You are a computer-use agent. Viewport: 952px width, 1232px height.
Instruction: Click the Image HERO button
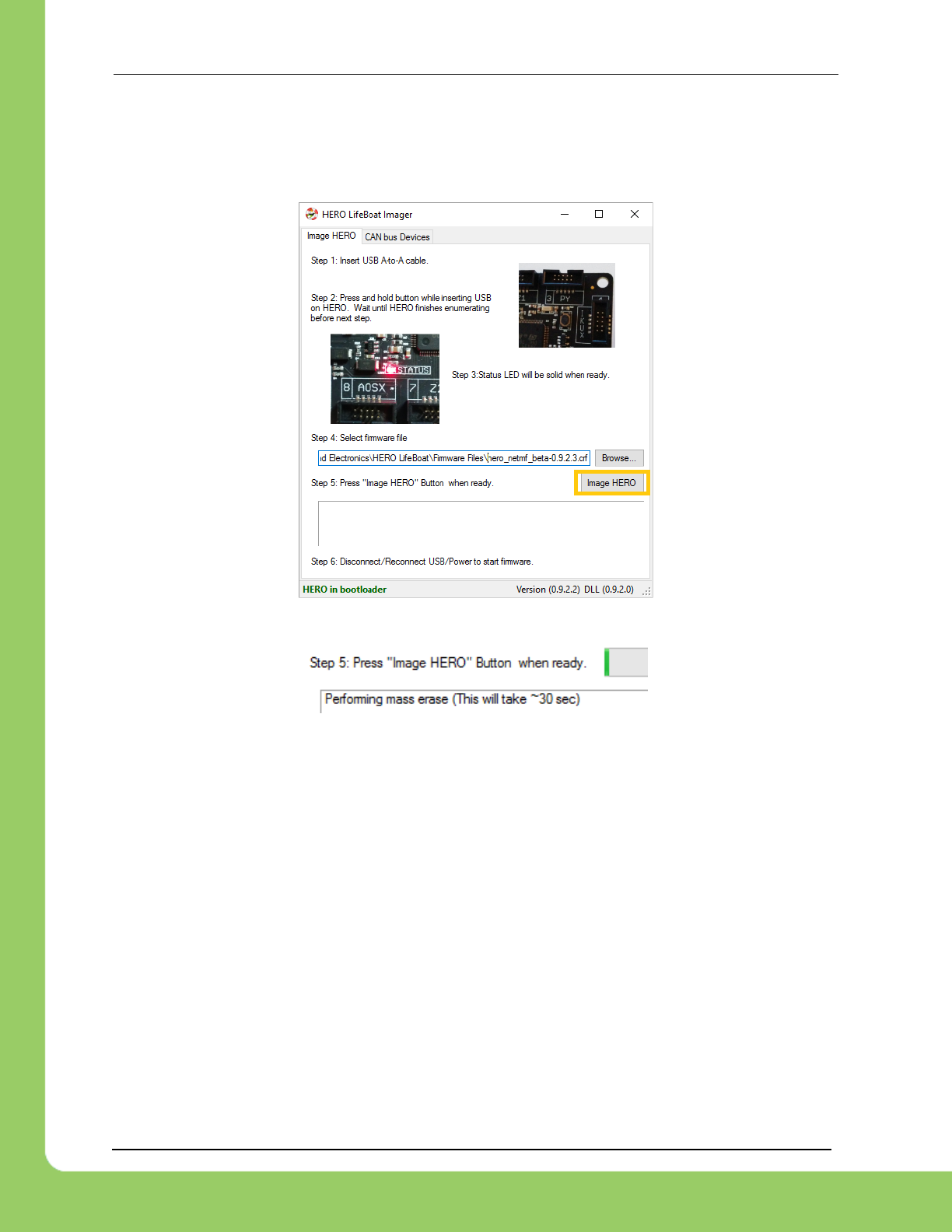coord(611,483)
